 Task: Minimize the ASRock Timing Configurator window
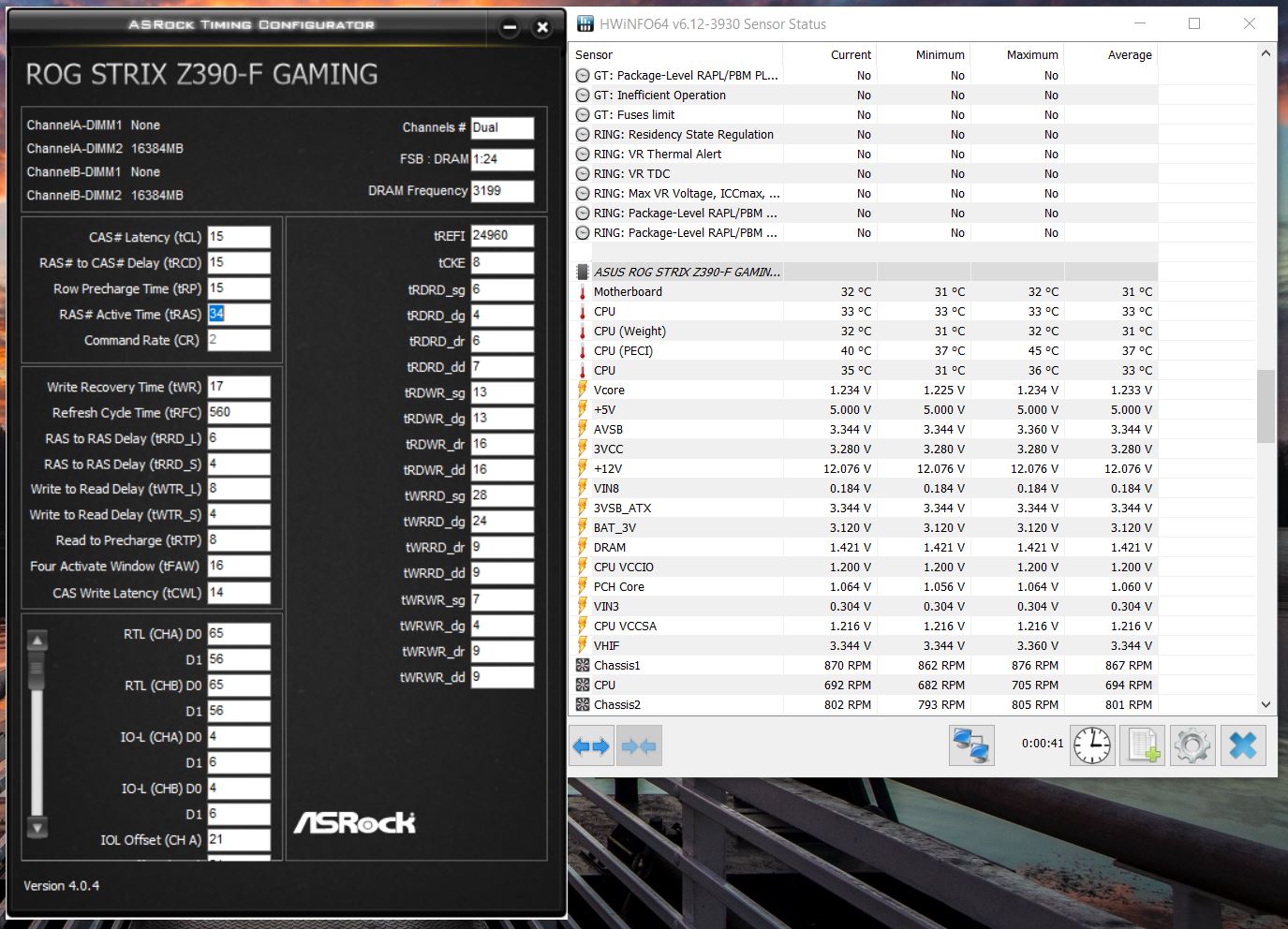click(510, 27)
